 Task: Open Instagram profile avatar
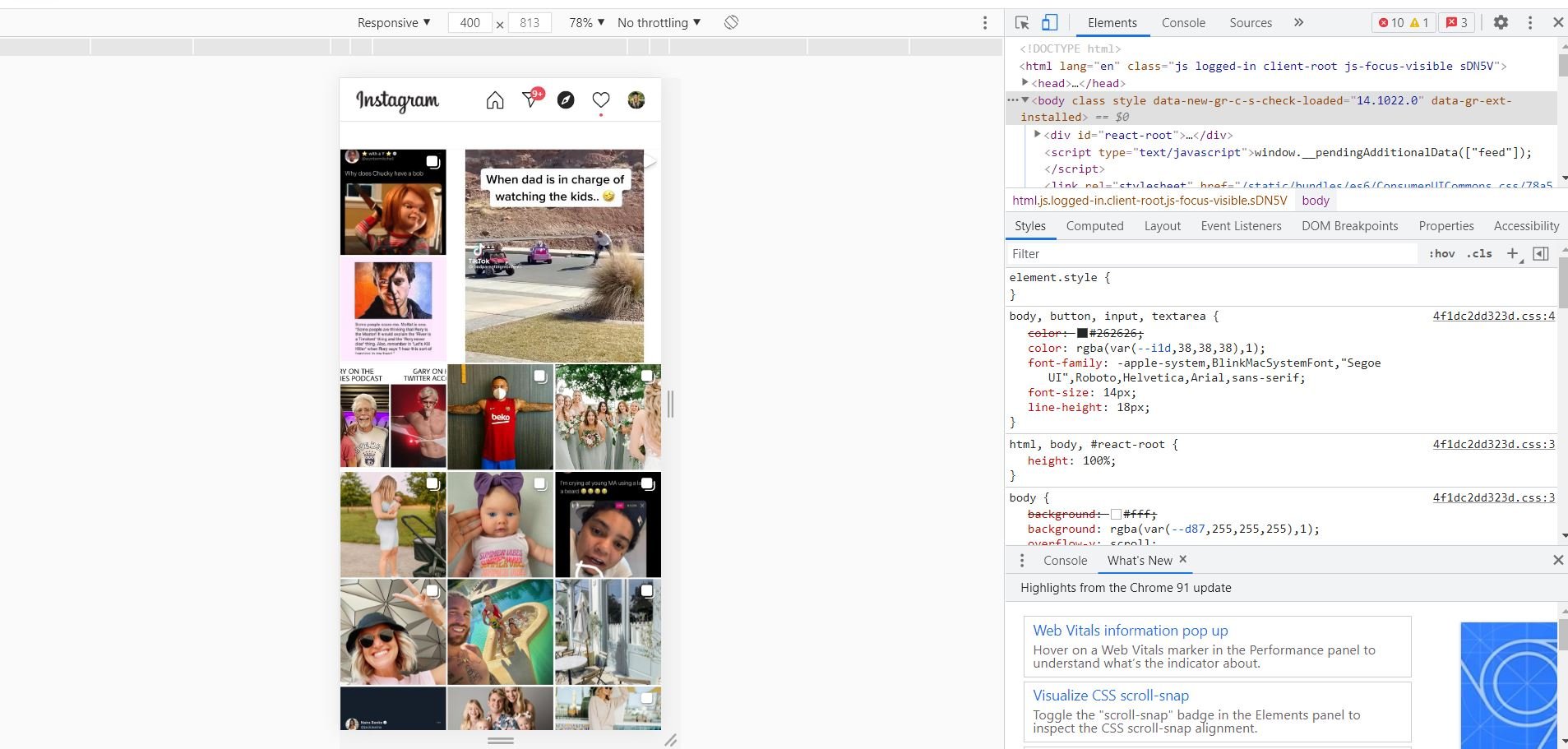click(x=636, y=100)
